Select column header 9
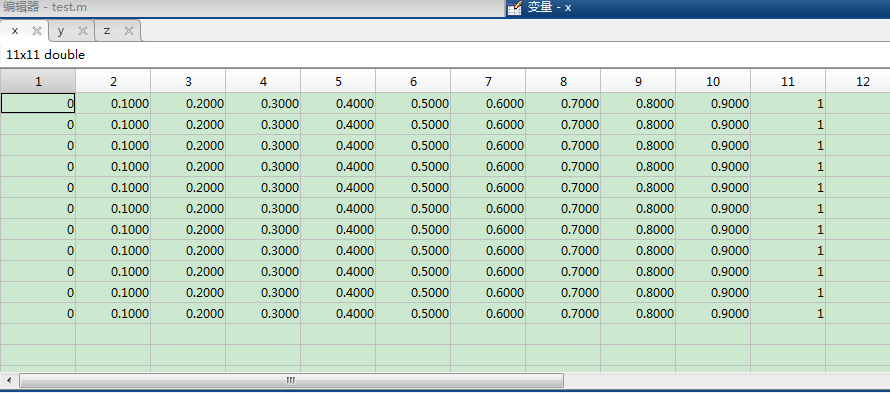Screen dimensions: 890x393 click(x=638, y=82)
